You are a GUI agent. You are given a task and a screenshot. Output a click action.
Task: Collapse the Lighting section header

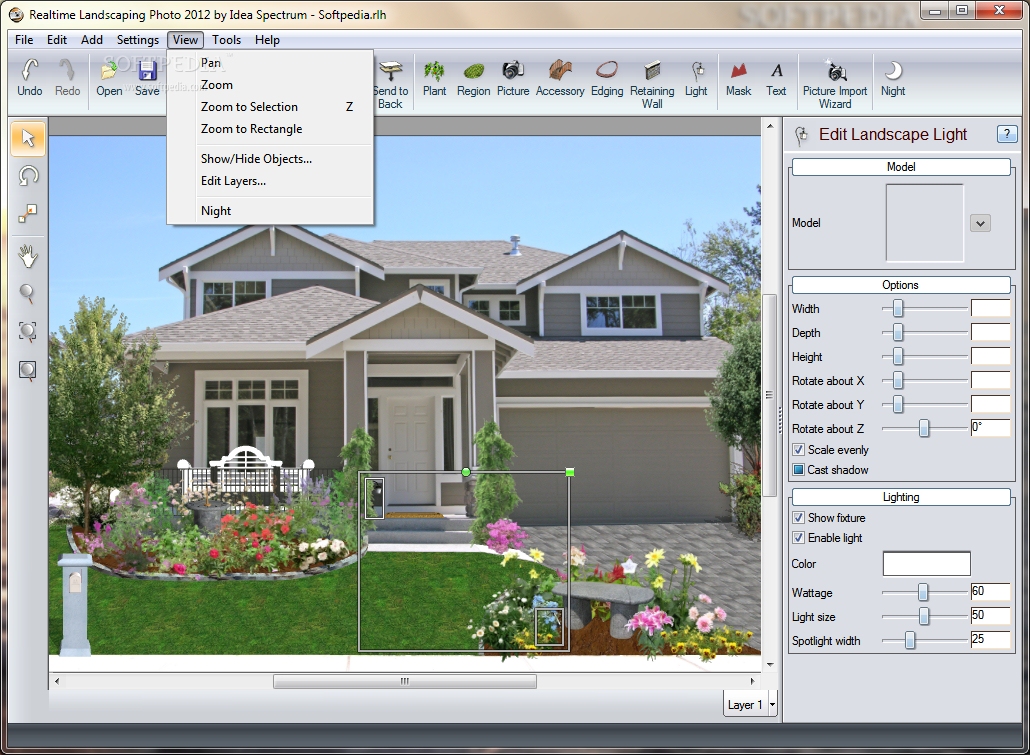pyautogui.click(x=901, y=497)
